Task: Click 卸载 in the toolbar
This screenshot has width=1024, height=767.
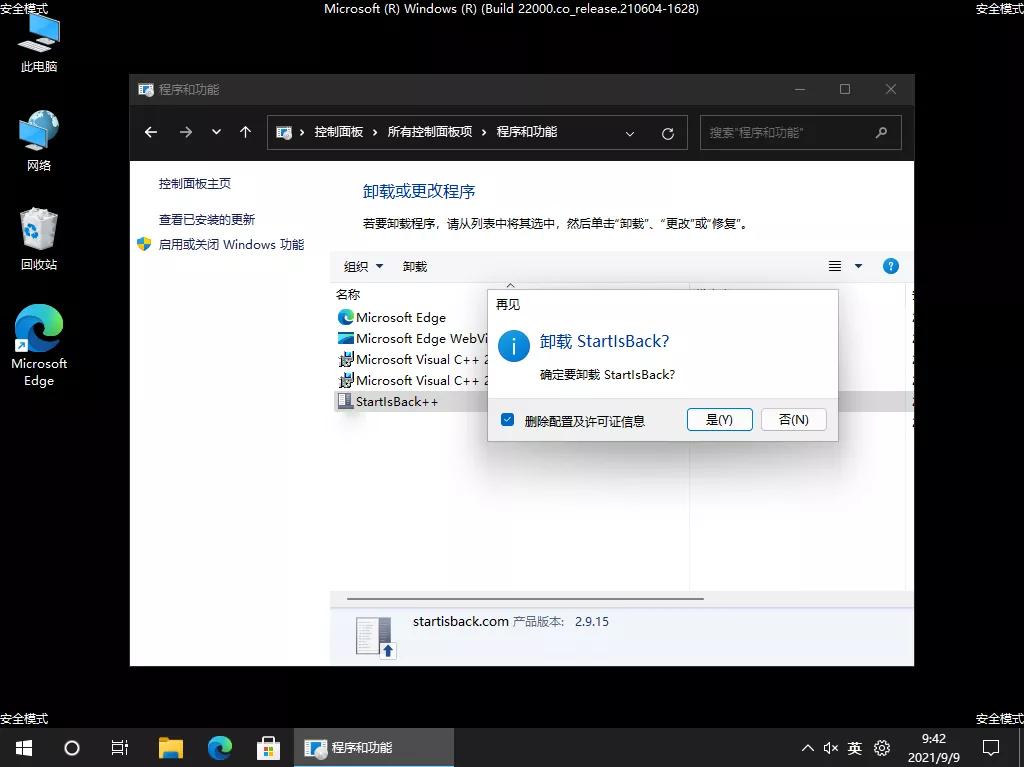Action: (417, 266)
